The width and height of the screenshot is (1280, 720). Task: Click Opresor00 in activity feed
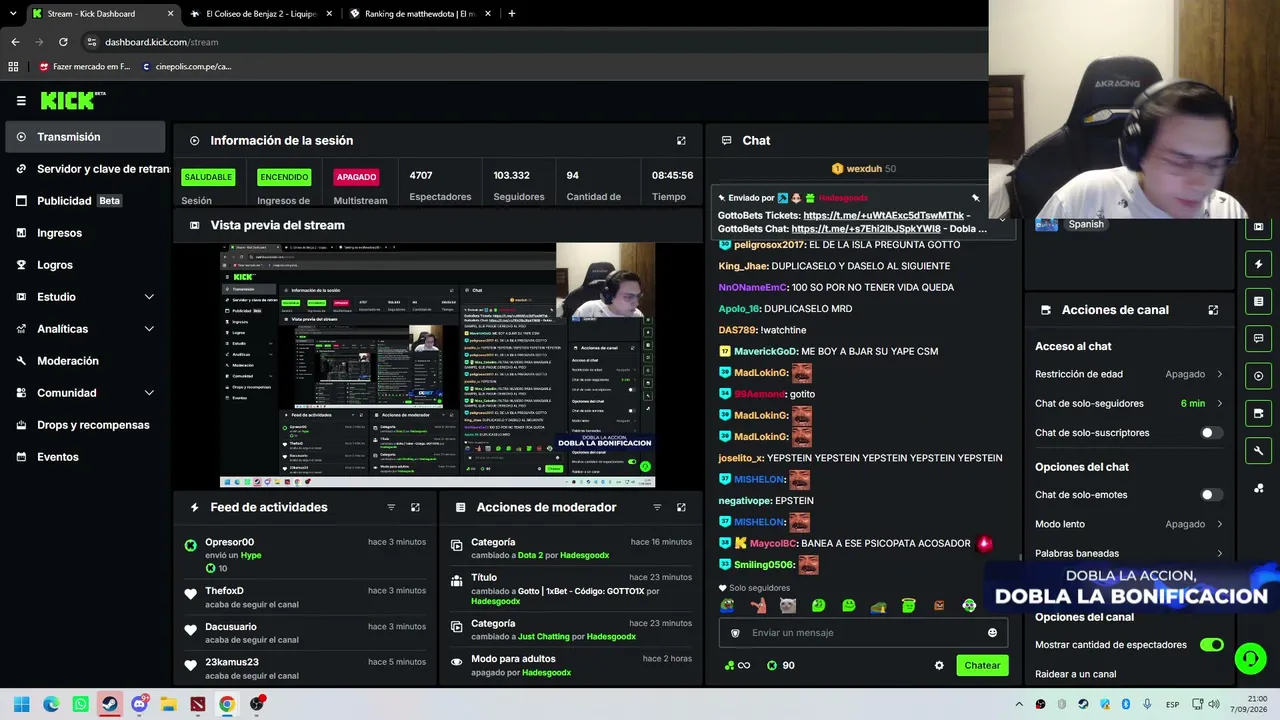(229, 542)
